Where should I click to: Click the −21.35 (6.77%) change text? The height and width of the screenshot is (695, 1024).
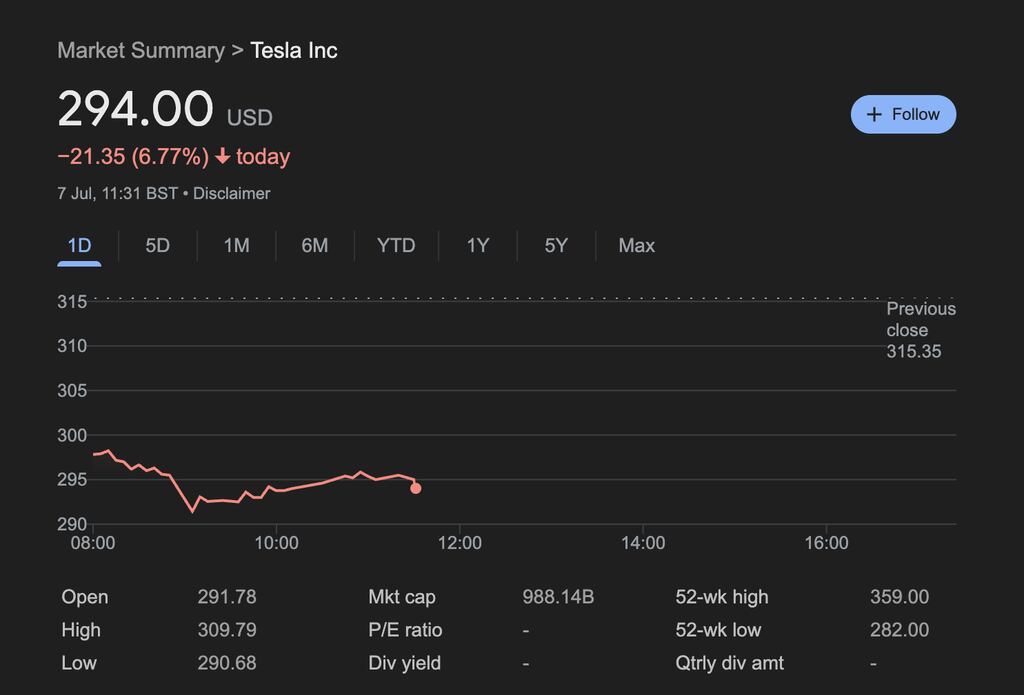point(133,157)
